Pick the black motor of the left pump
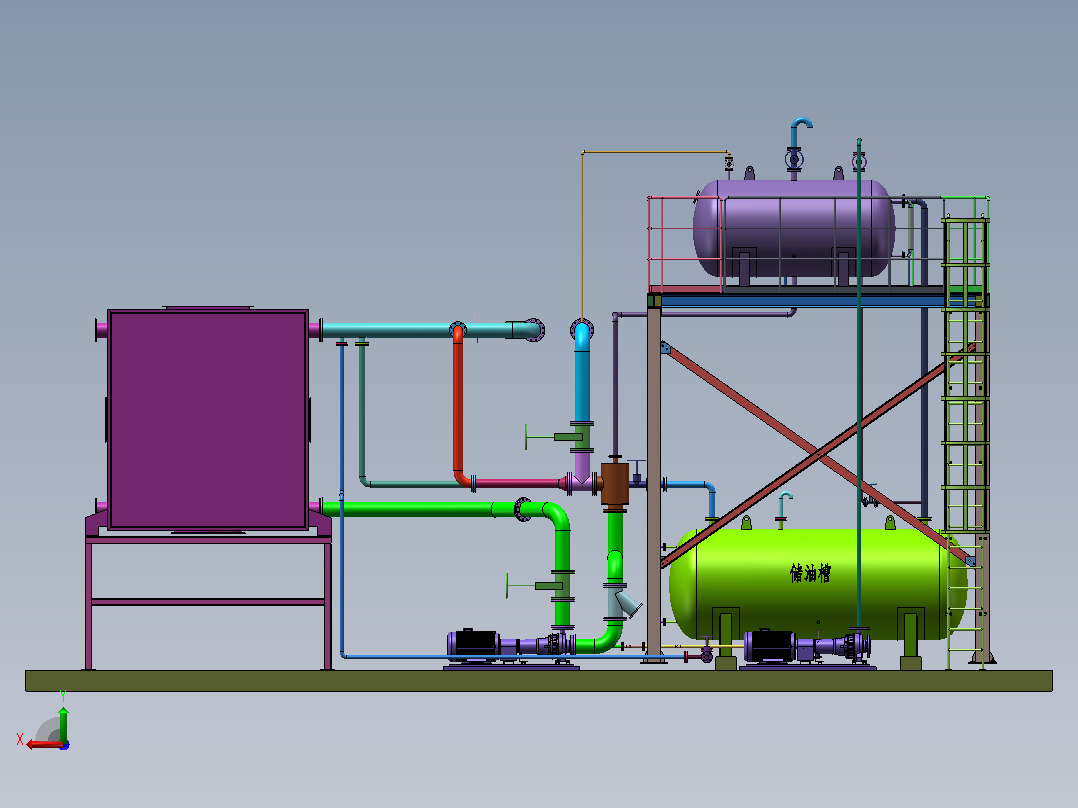The height and width of the screenshot is (808, 1078). (474, 644)
